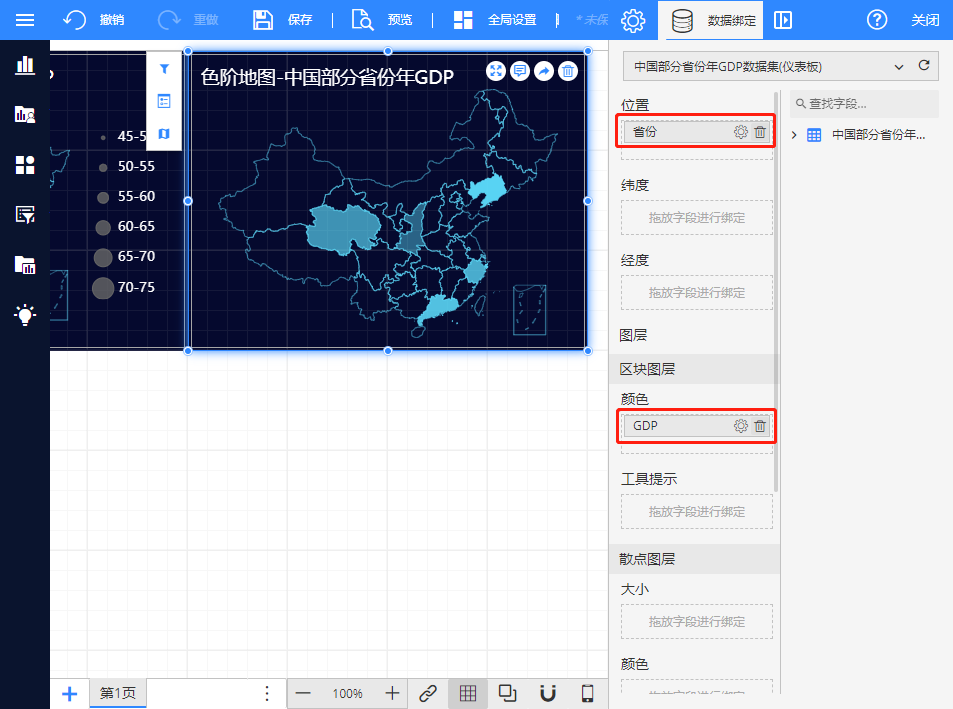Click the lightbulb icon in left sidebar
The height and width of the screenshot is (709, 953).
(x=25, y=314)
